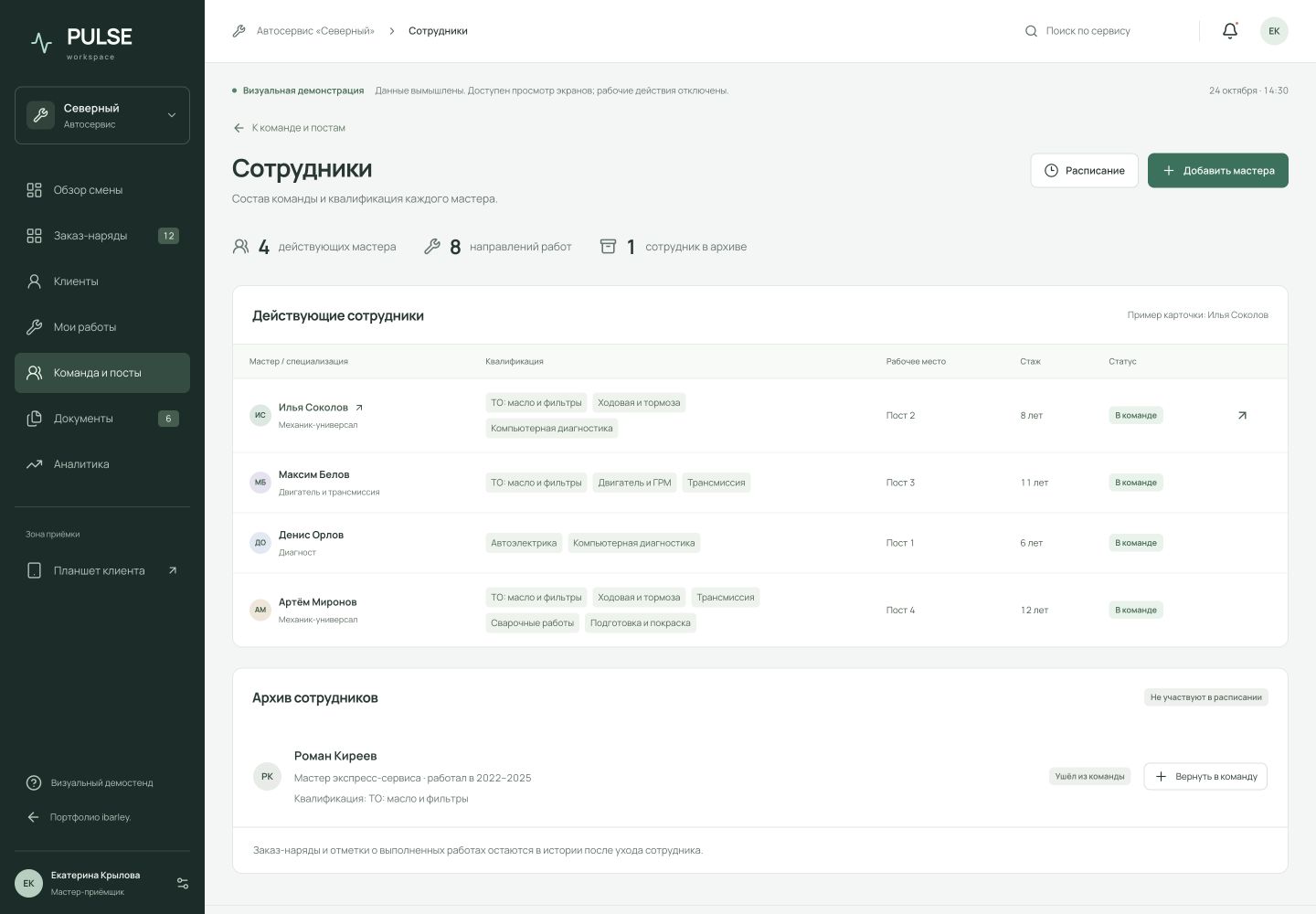Open Заказ-наряды in sidebar
This screenshot has width=1316, height=914.
pos(102,236)
